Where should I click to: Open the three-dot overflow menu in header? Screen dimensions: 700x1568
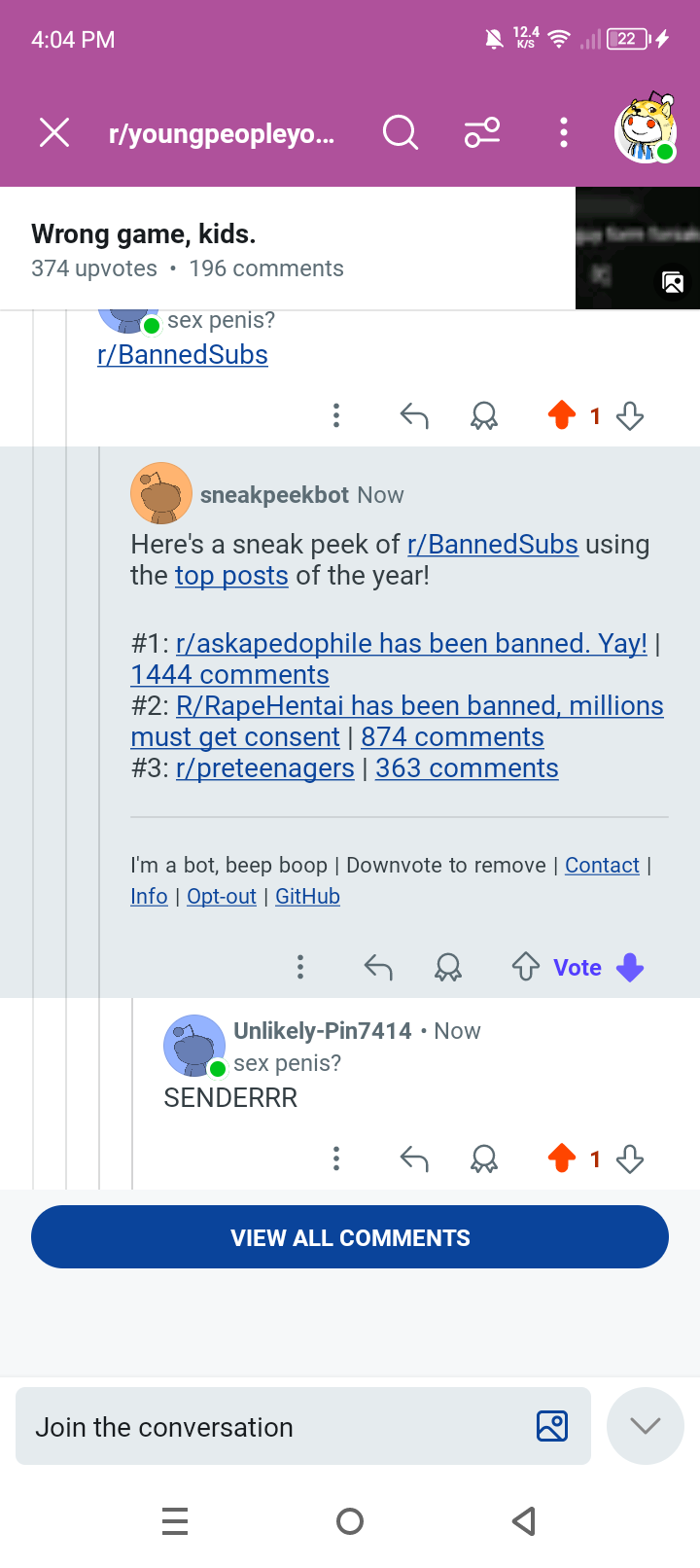pyautogui.click(x=564, y=132)
